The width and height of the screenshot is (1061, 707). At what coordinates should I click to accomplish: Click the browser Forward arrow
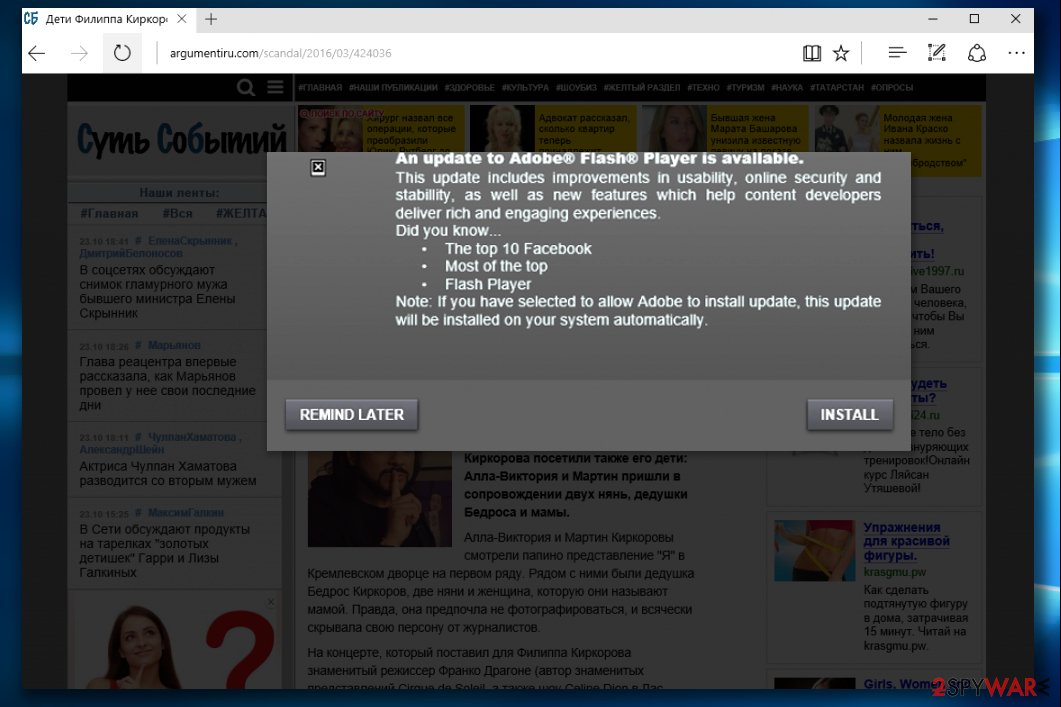(79, 53)
